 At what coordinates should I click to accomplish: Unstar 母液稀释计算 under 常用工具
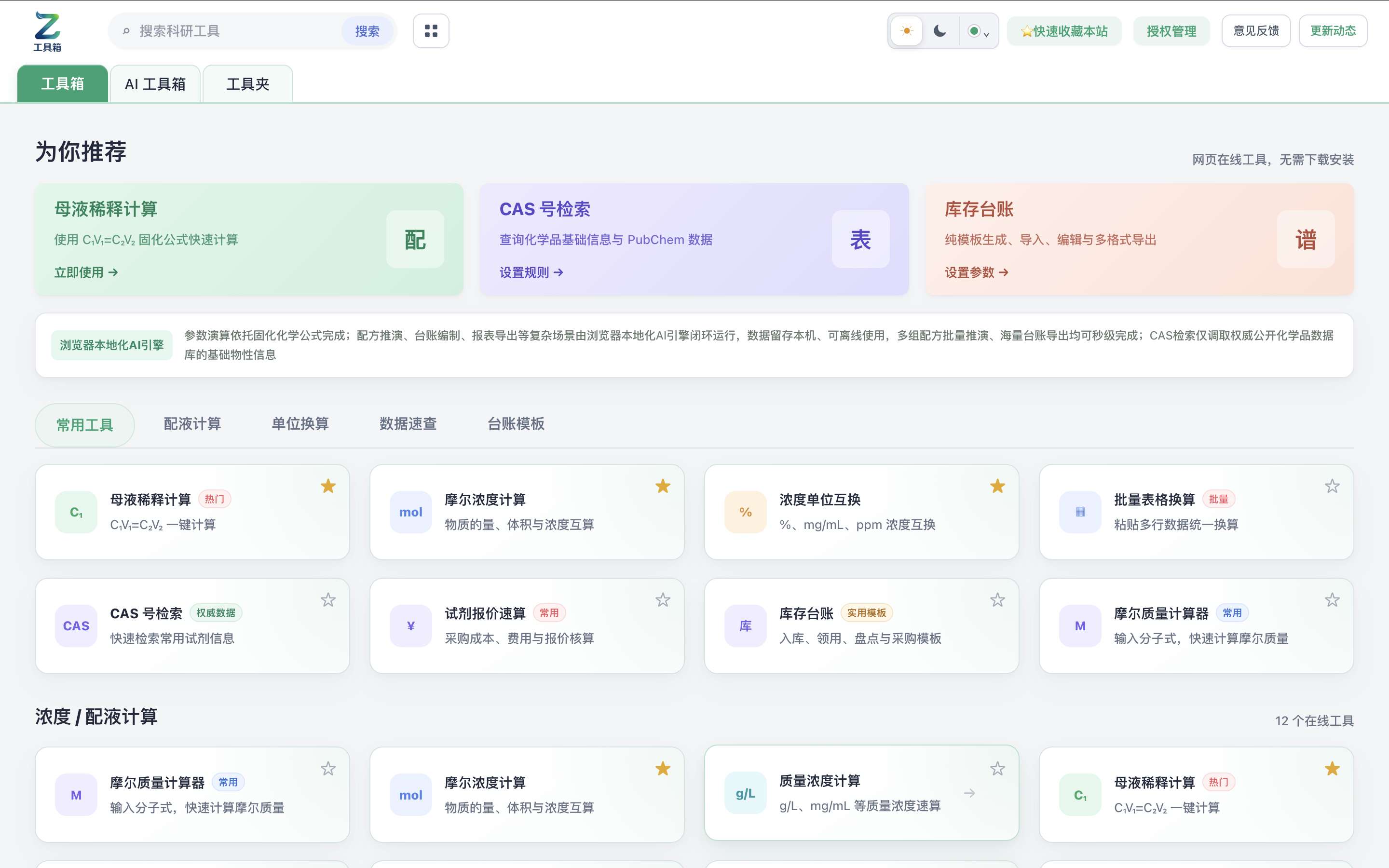[x=328, y=486]
